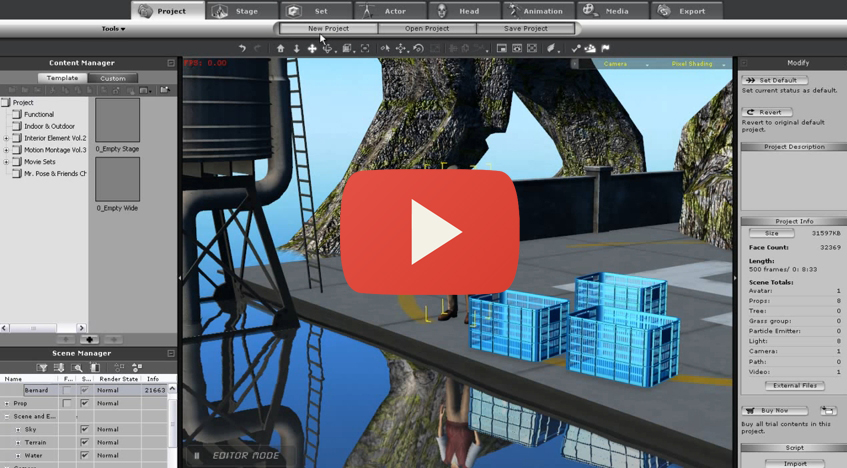Click the Set Default button
This screenshot has width=847, height=468.
pos(774,80)
